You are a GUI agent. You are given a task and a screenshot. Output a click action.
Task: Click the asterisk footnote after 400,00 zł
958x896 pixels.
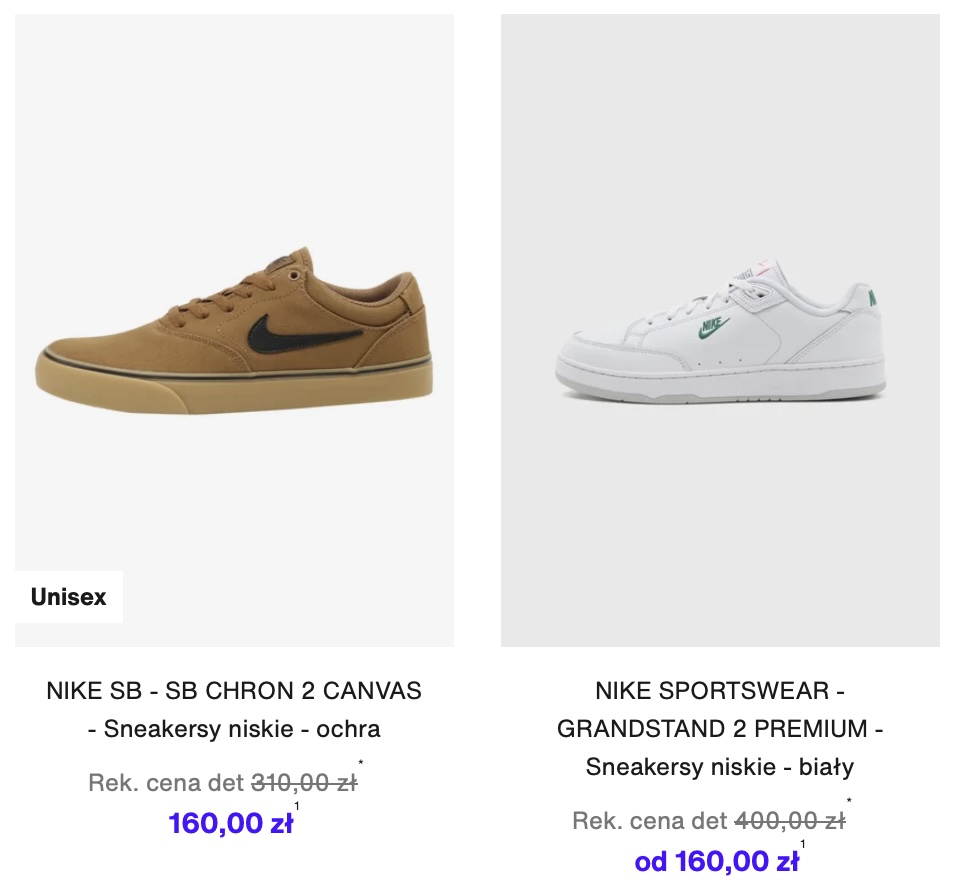pos(849,800)
